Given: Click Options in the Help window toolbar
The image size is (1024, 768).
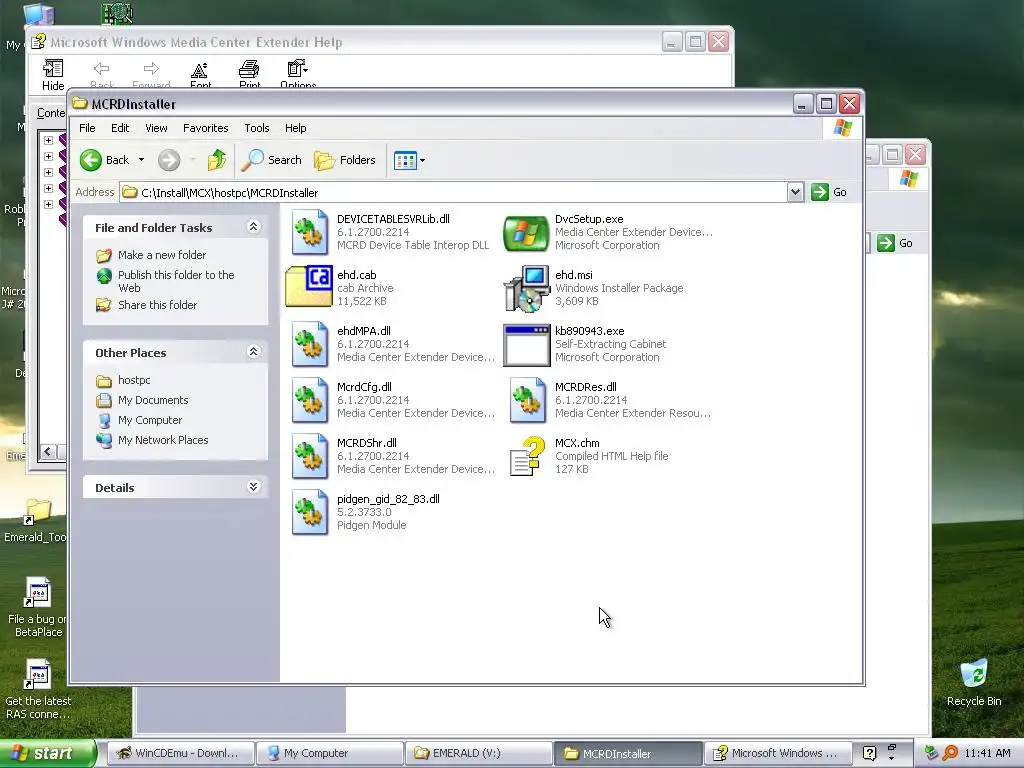Looking at the screenshot, I should 298,75.
